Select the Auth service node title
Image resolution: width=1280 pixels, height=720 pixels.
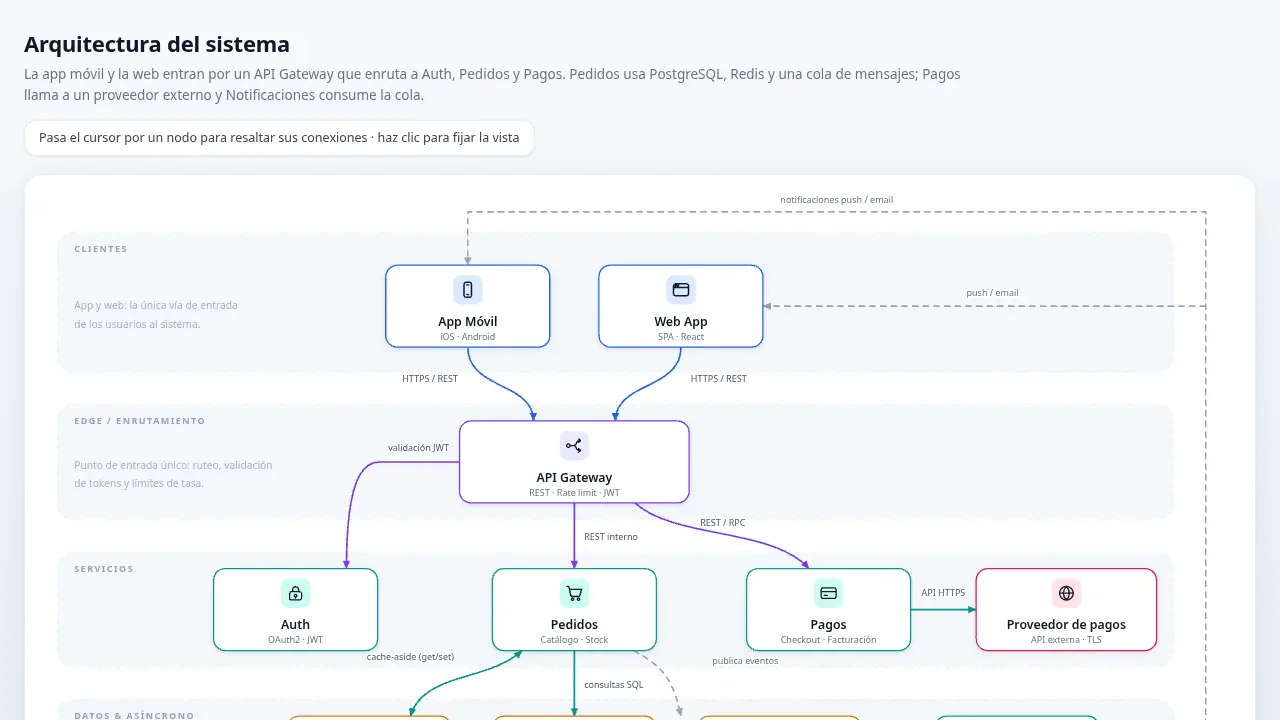pos(296,625)
